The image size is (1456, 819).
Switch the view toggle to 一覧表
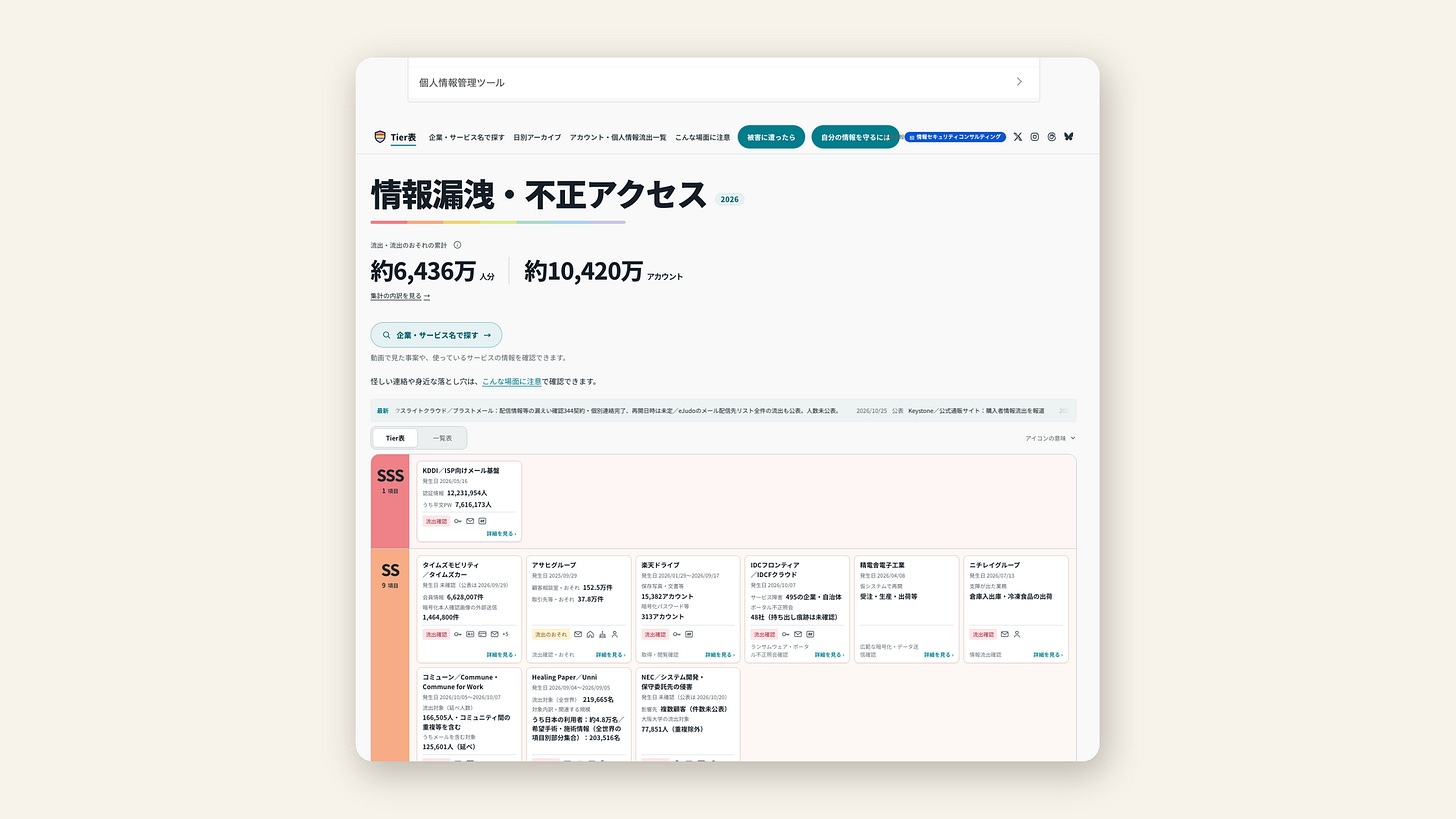(442, 438)
